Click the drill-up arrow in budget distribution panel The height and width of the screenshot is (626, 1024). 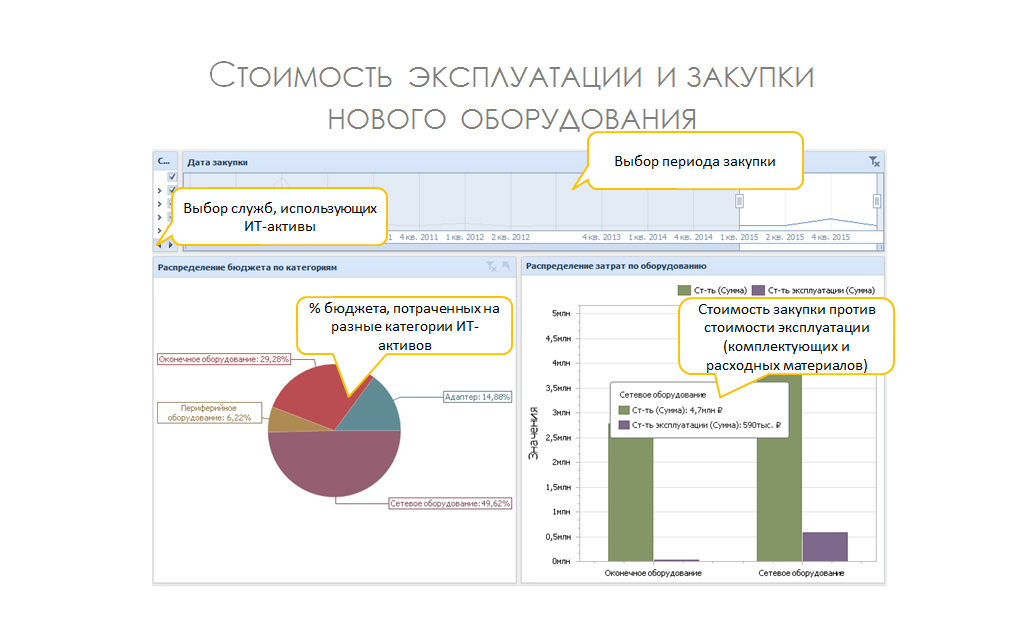pos(506,266)
